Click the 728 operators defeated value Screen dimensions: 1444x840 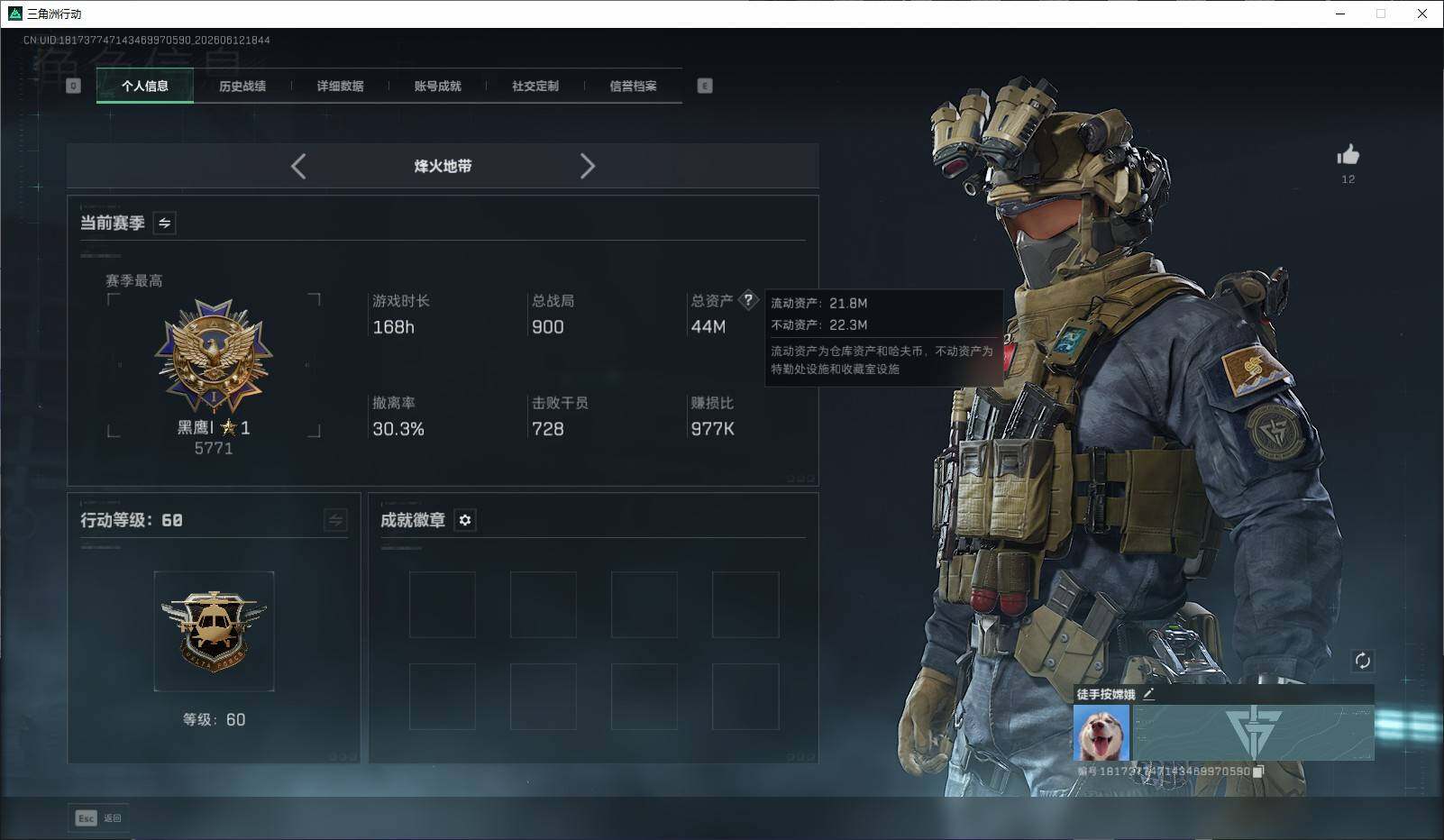[548, 429]
